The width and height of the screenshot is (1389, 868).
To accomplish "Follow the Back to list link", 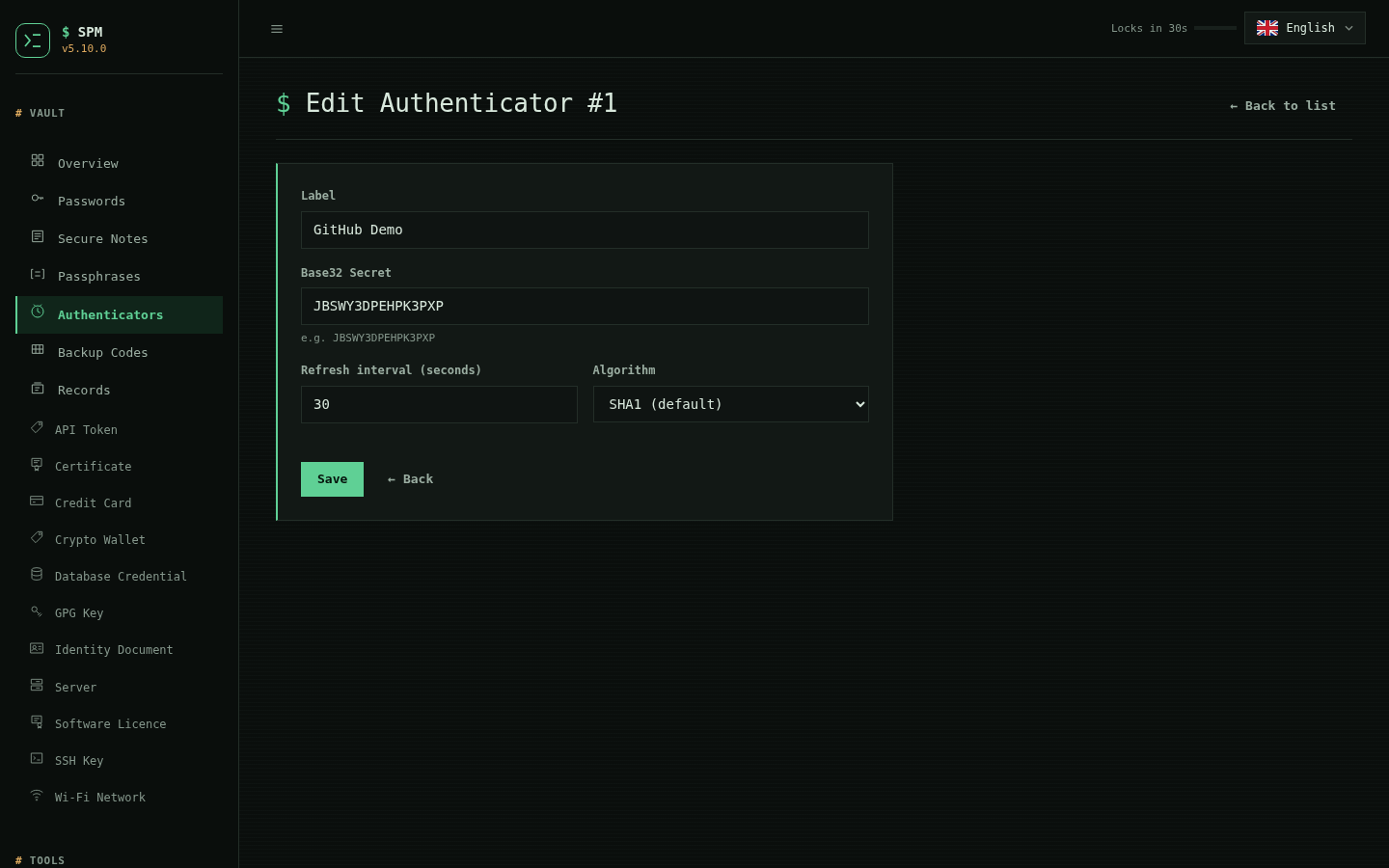I will [x=1283, y=106].
